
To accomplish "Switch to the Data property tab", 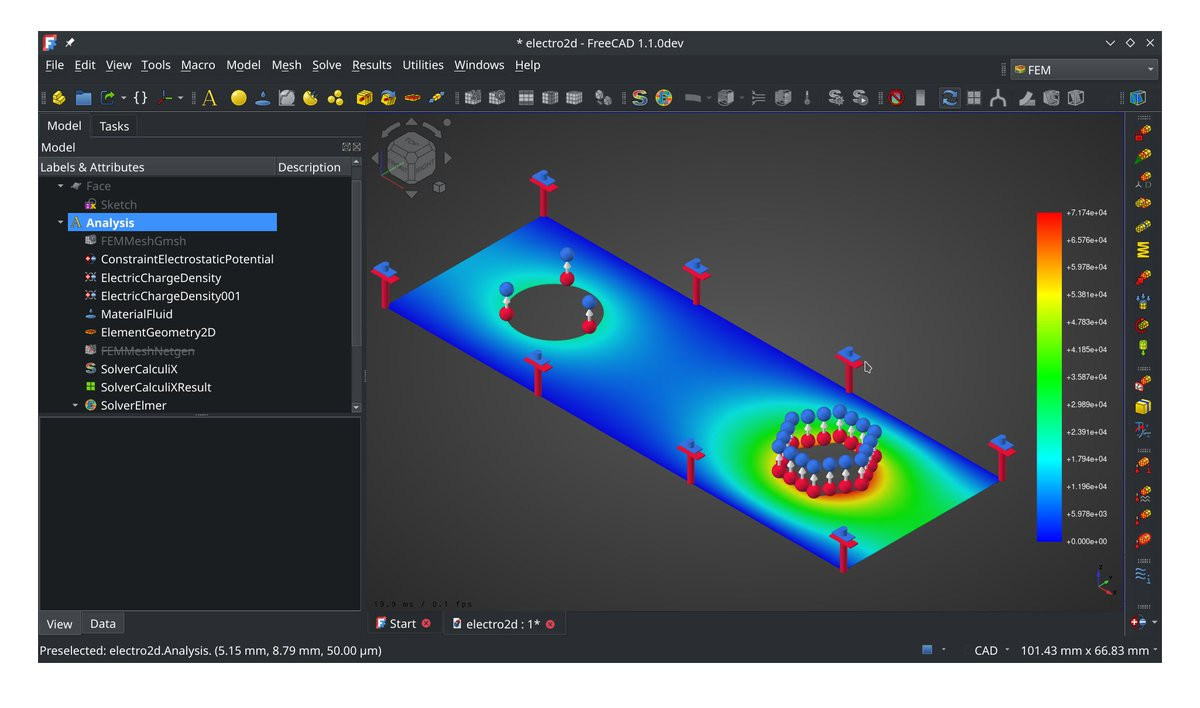I will coord(103,623).
